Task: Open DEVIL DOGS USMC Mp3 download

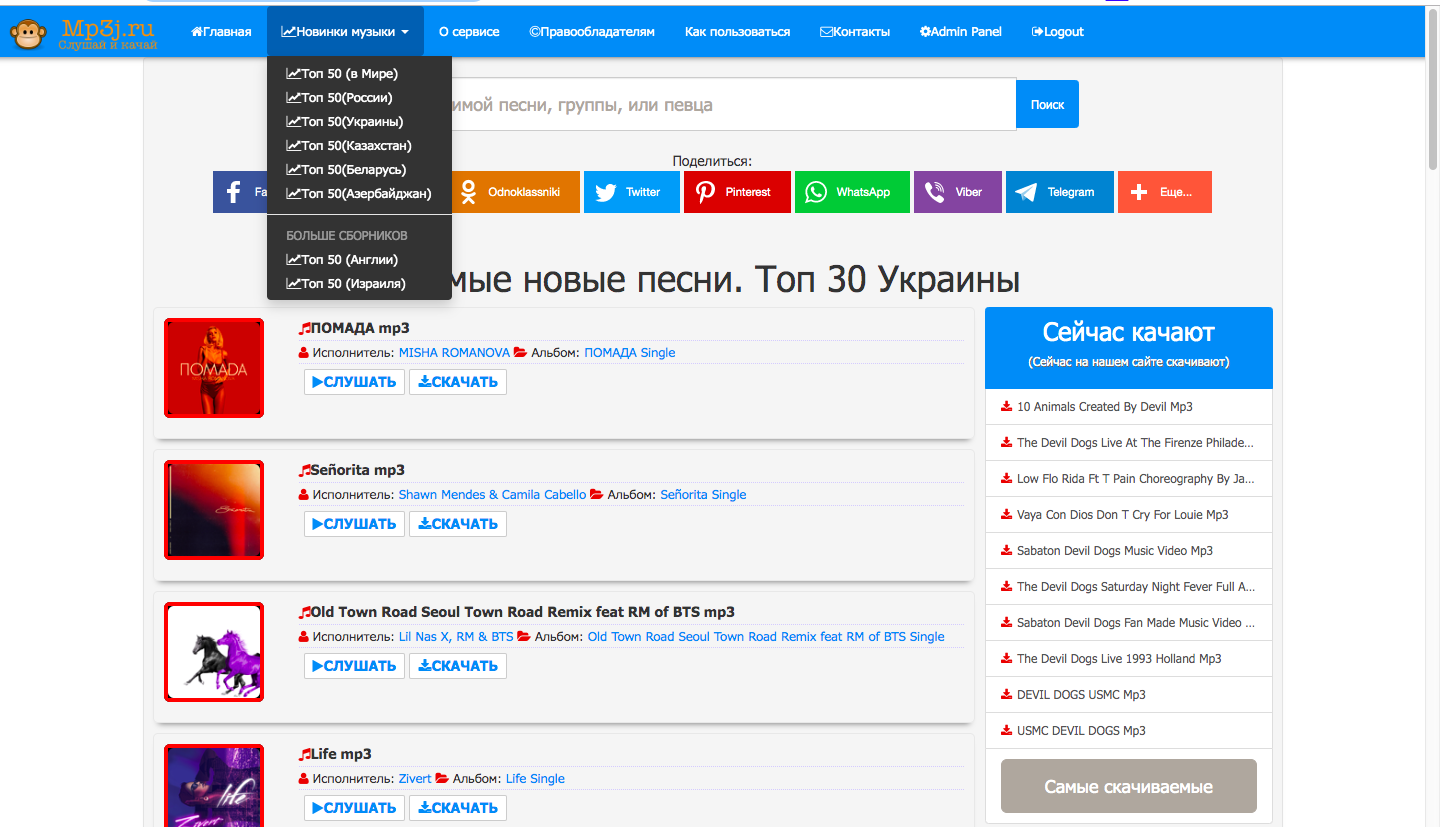Action: coord(1081,695)
